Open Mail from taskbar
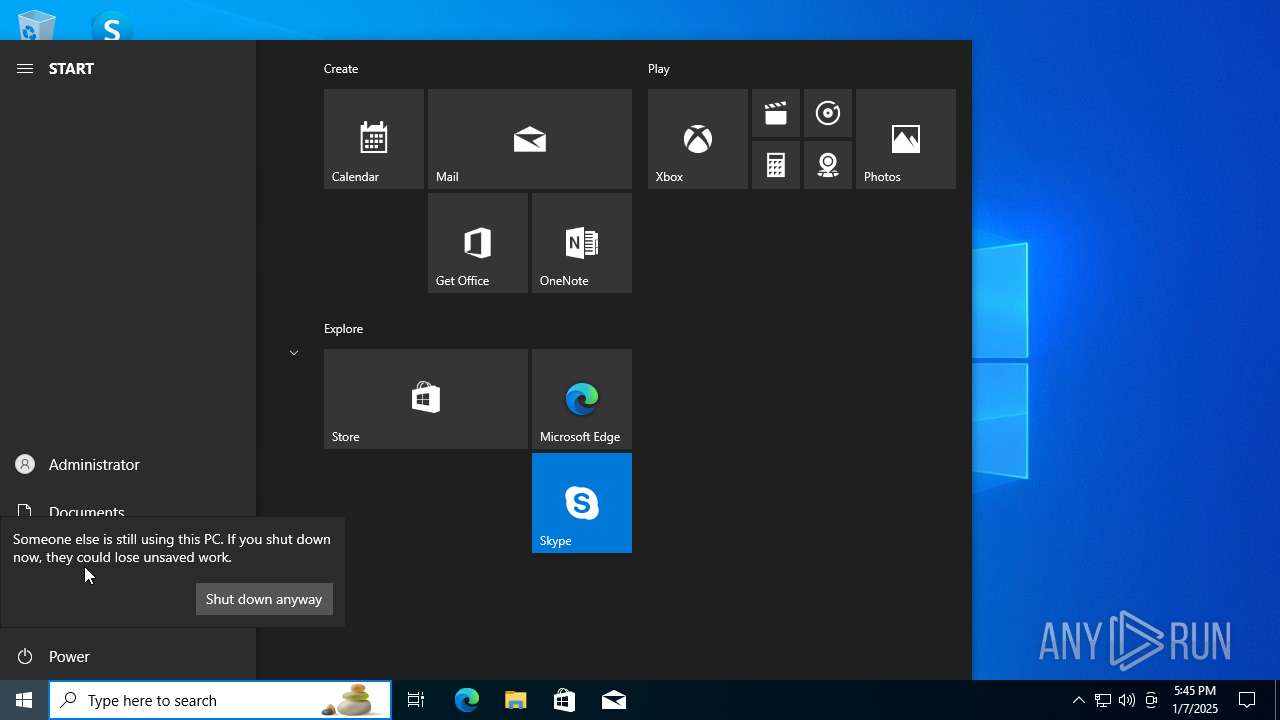Image resolution: width=1280 pixels, height=720 pixels. click(x=614, y=700)
